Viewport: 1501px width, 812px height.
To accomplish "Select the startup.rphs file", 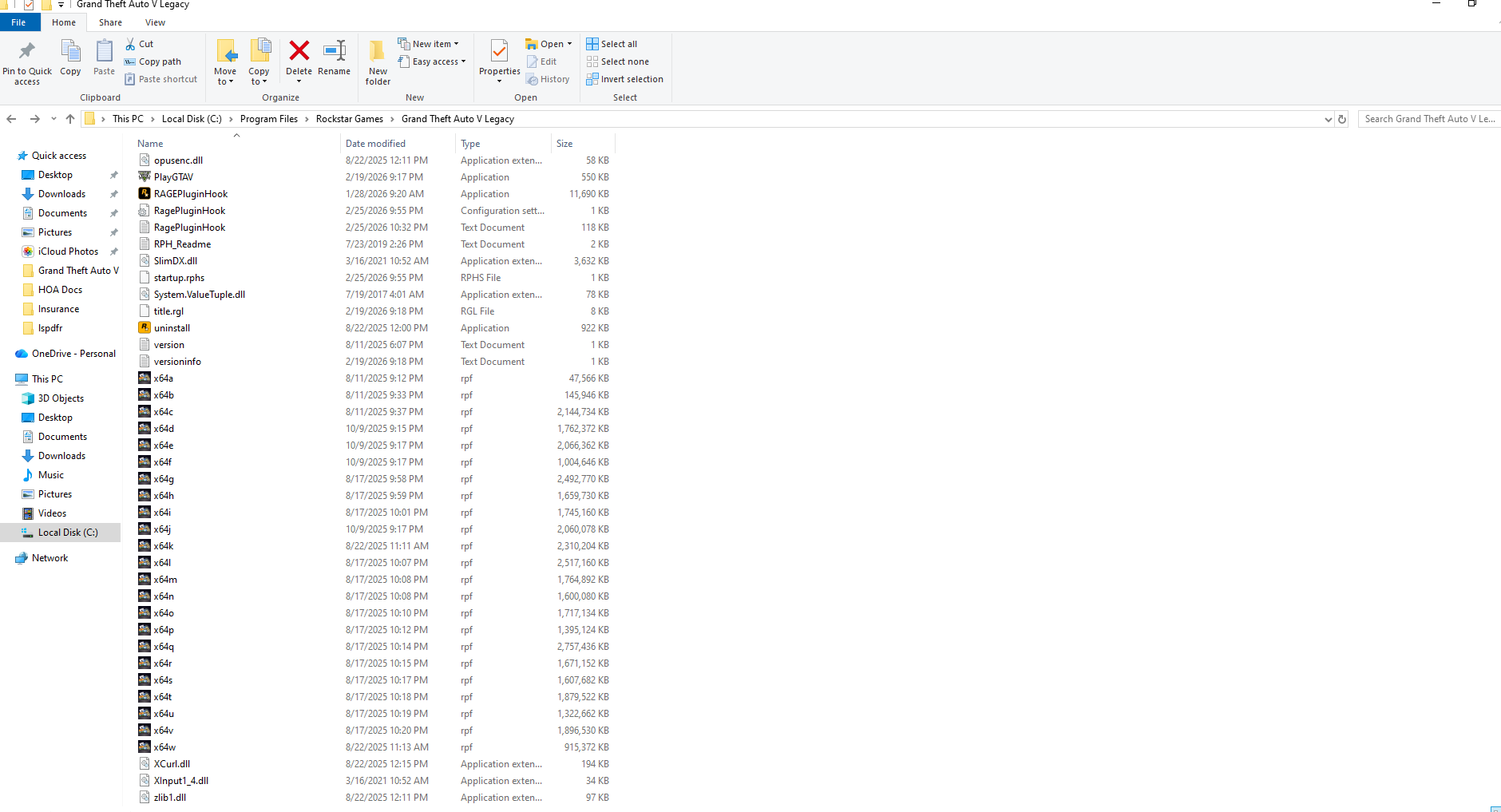I will (171, 278).
